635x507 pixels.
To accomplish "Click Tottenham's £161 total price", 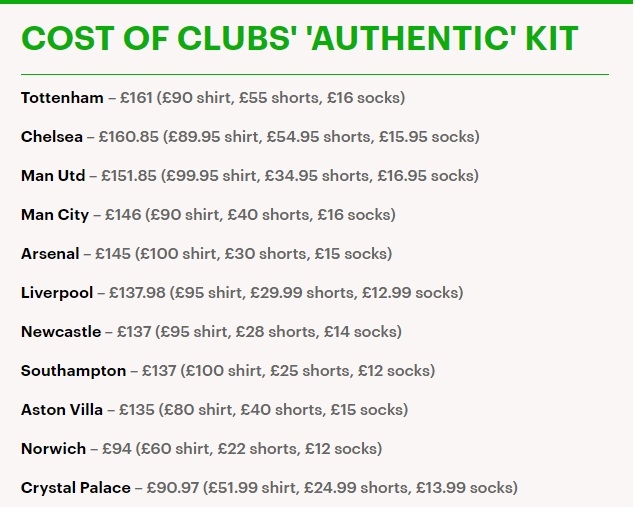I will click(x=135, y=98).
